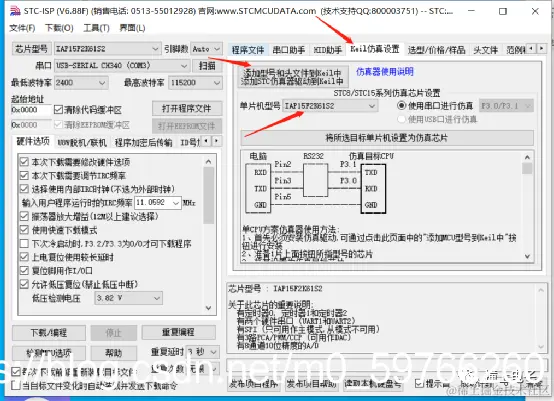
Task: Toggle 振荡器放大增益 checkbox
Action: pos(24,216)
